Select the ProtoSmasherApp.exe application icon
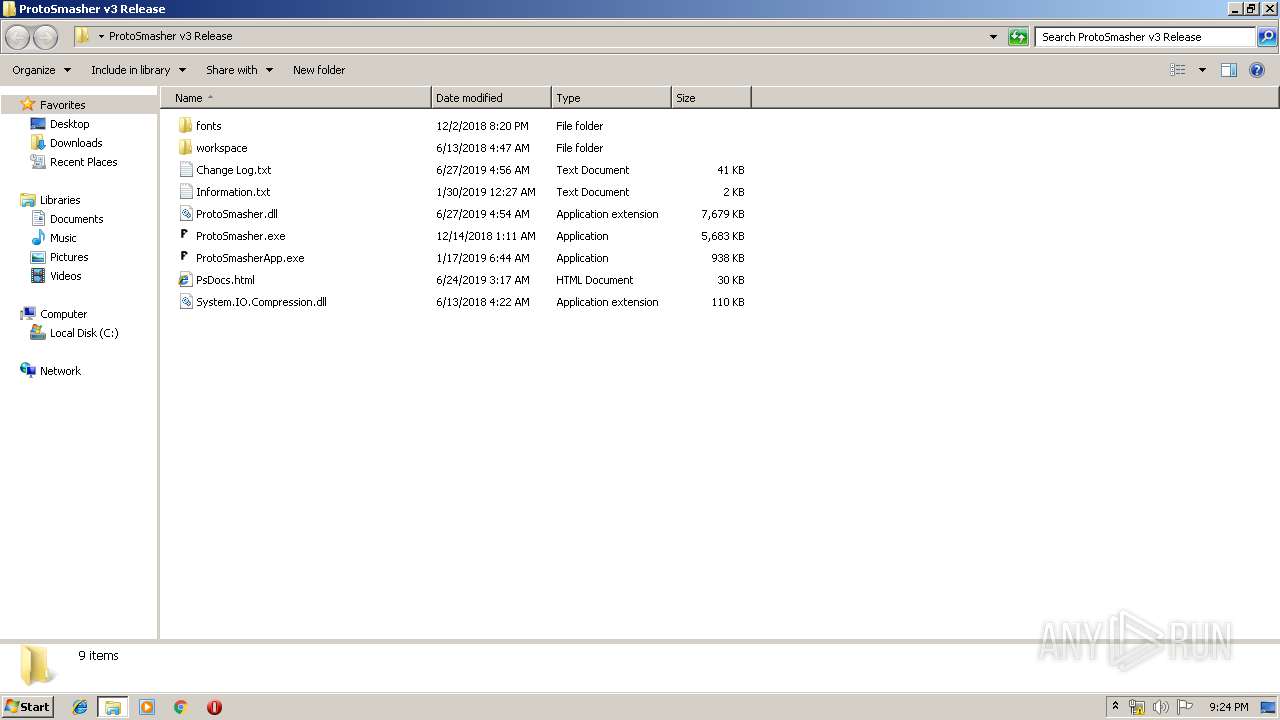Screen dimensions: 1280x720 click(185, 258)
